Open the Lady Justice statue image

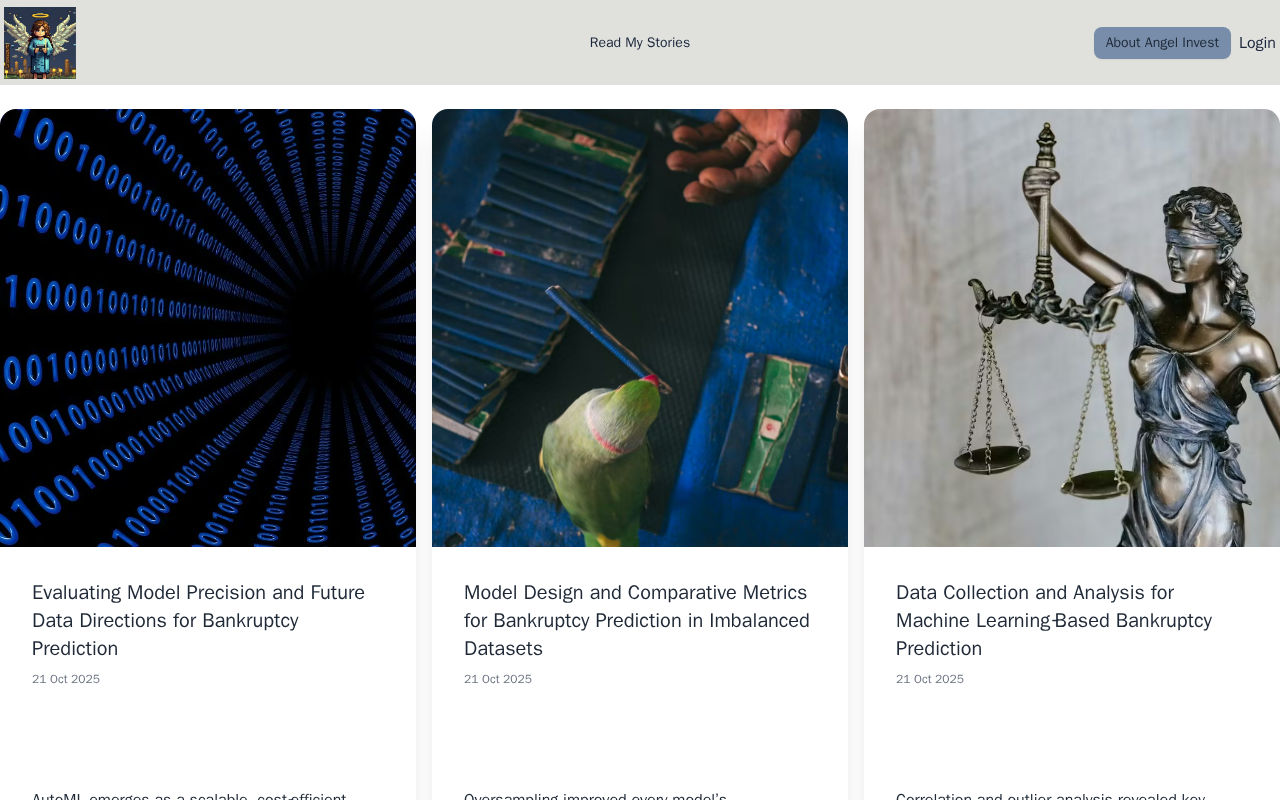pos(1072,328)
